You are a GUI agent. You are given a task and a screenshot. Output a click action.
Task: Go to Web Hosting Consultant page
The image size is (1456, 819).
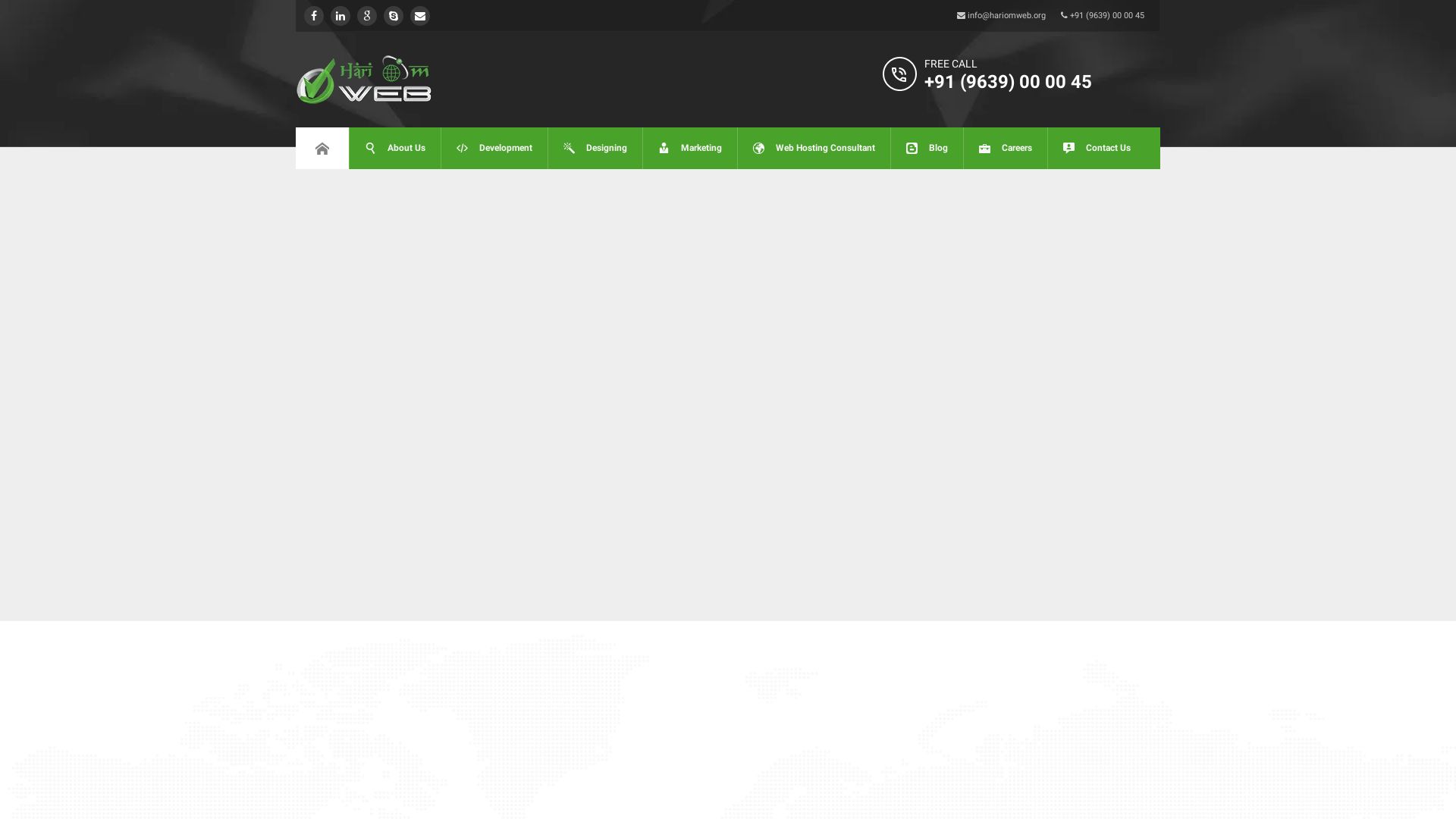coord(814,149)
